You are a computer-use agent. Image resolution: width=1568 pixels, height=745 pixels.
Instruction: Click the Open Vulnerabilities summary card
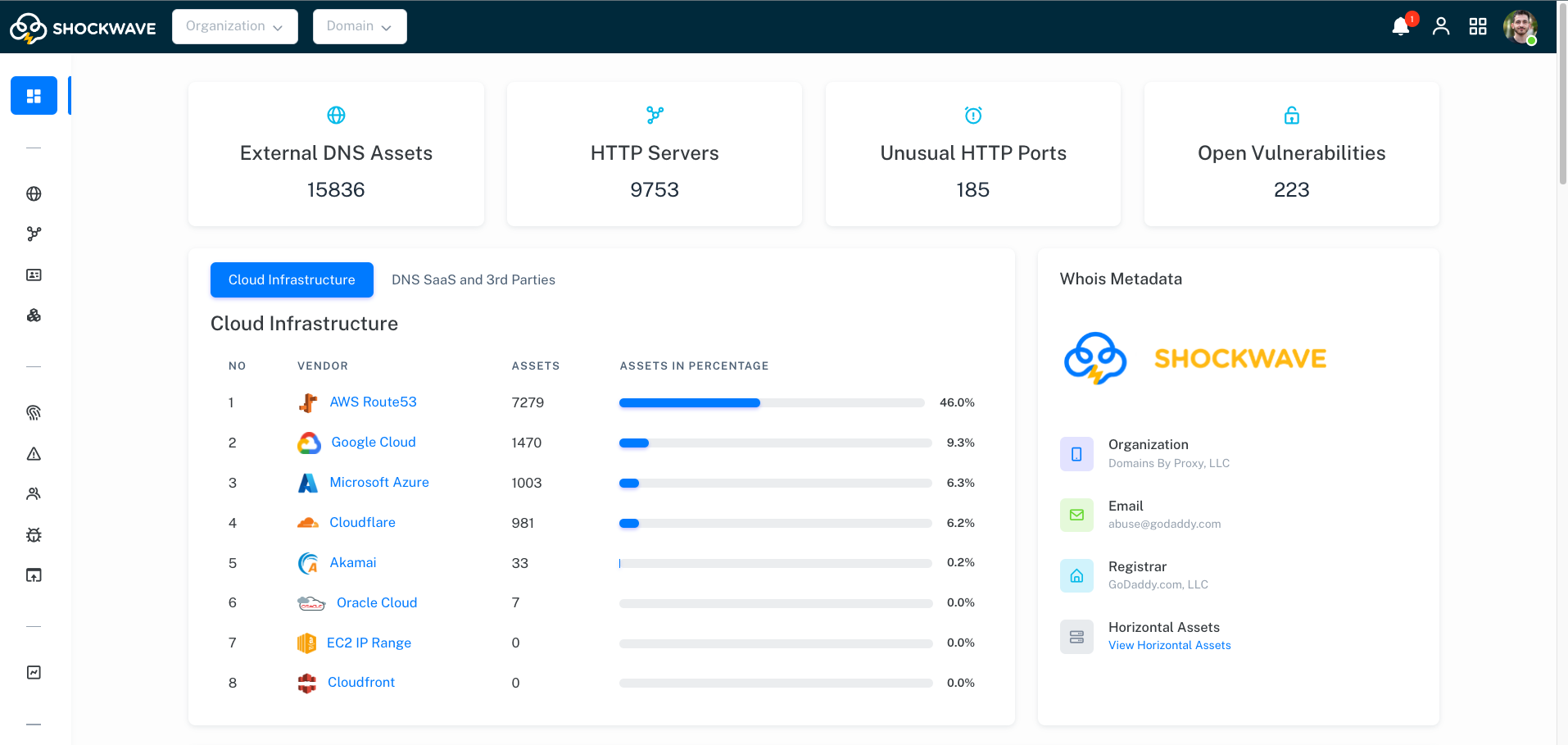tap(1291, 154)
